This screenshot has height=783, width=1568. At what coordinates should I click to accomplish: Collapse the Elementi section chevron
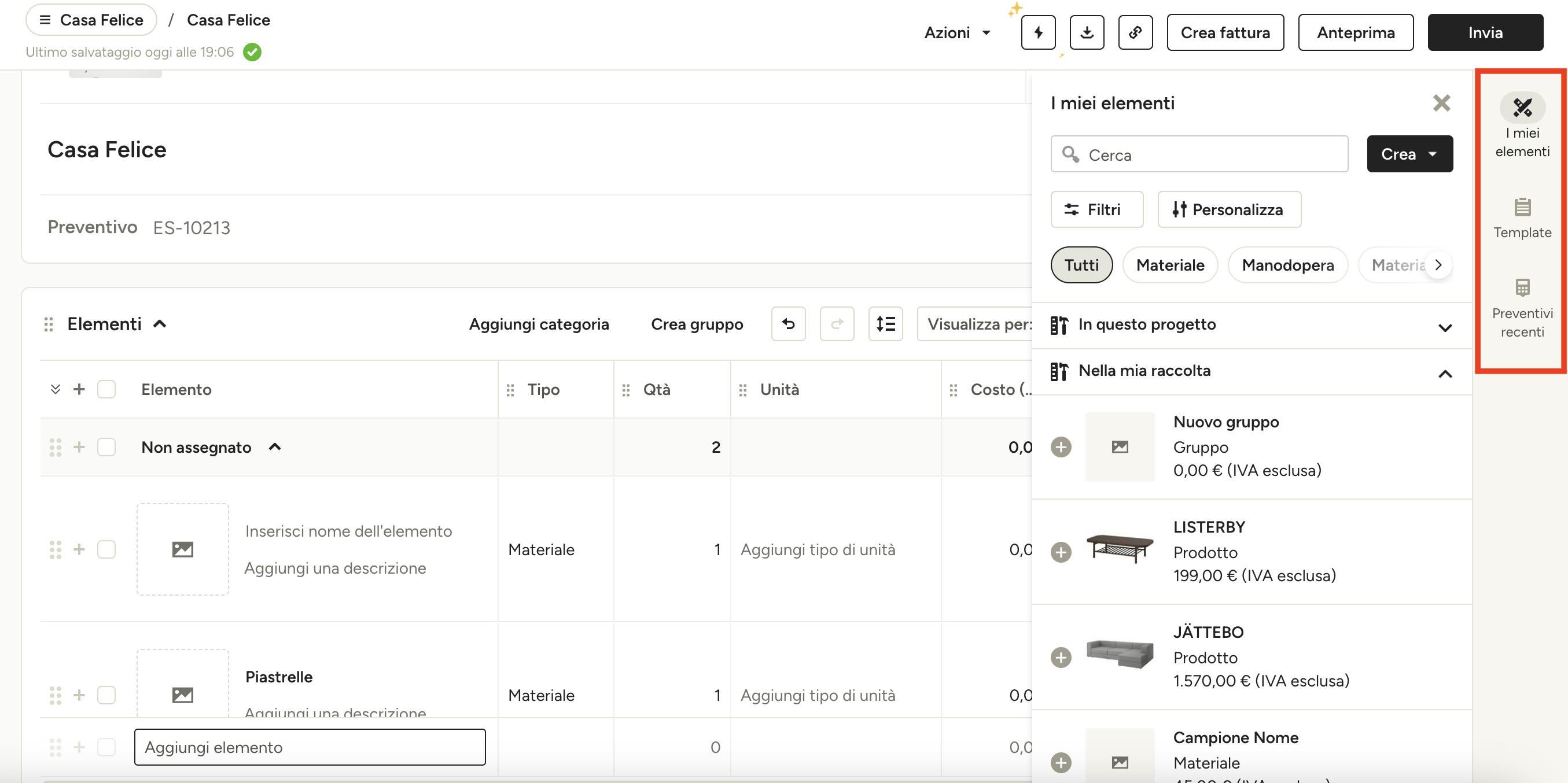pyautogui.click(x=160, y=324)
